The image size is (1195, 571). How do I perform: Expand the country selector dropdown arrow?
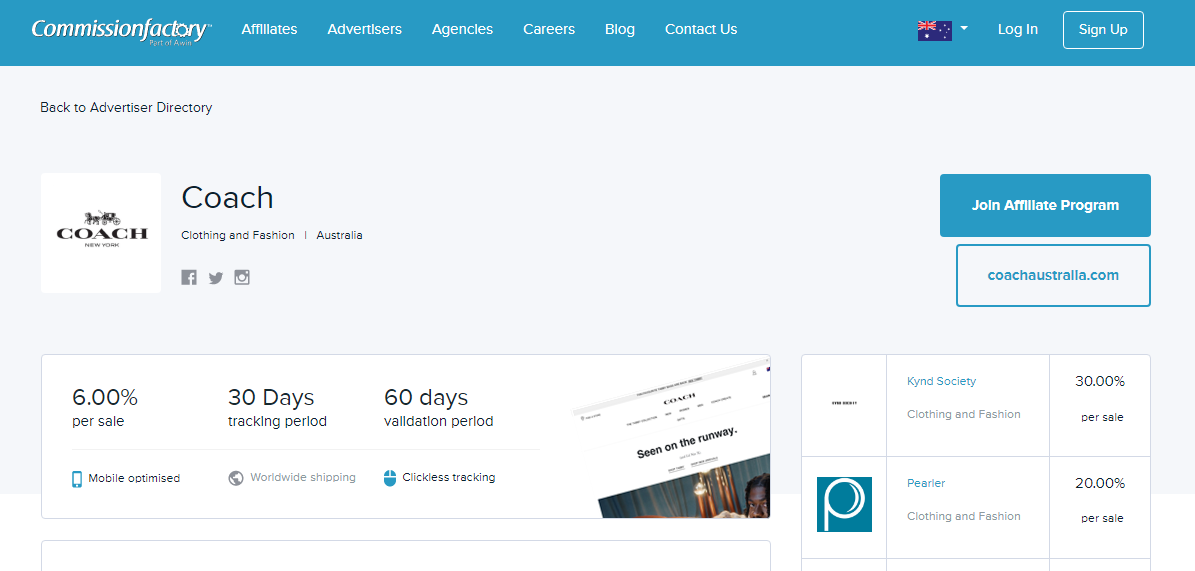click(x=964, y=28)
